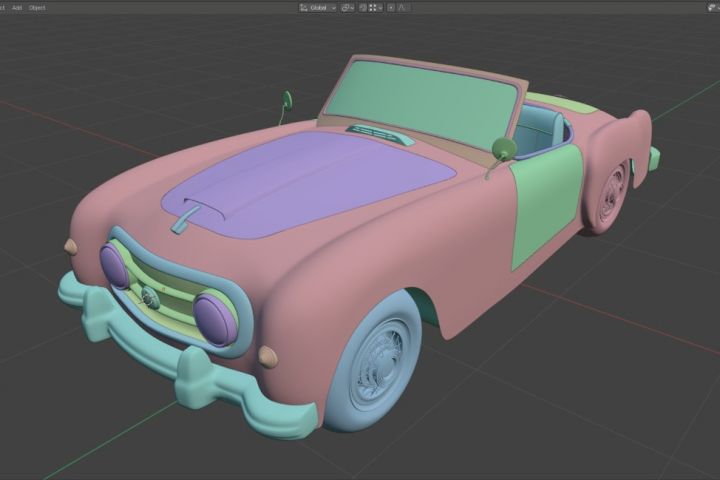Open the snapping options grid dropdown
Image resolution: width=720 pixels, height=480 pixels.
[376, 7]
